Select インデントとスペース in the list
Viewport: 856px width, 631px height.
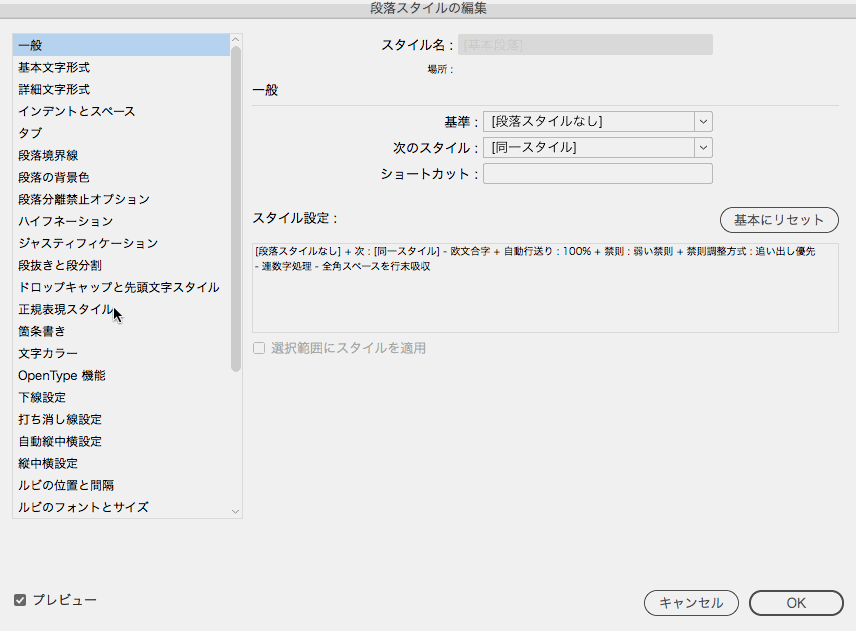pos(121,111)
